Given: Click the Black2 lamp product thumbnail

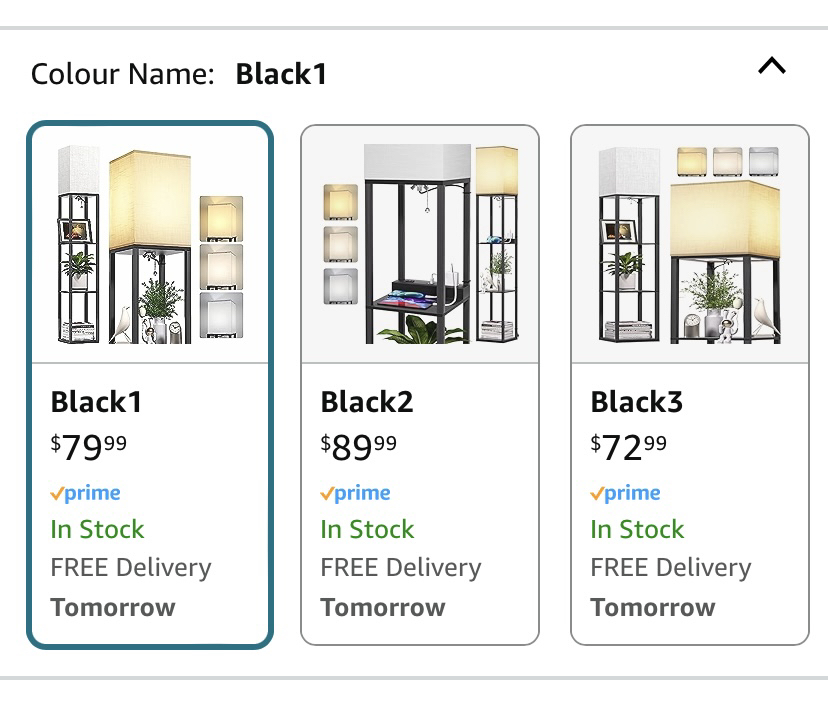Looking at the screenshot, I should [420, 244].
